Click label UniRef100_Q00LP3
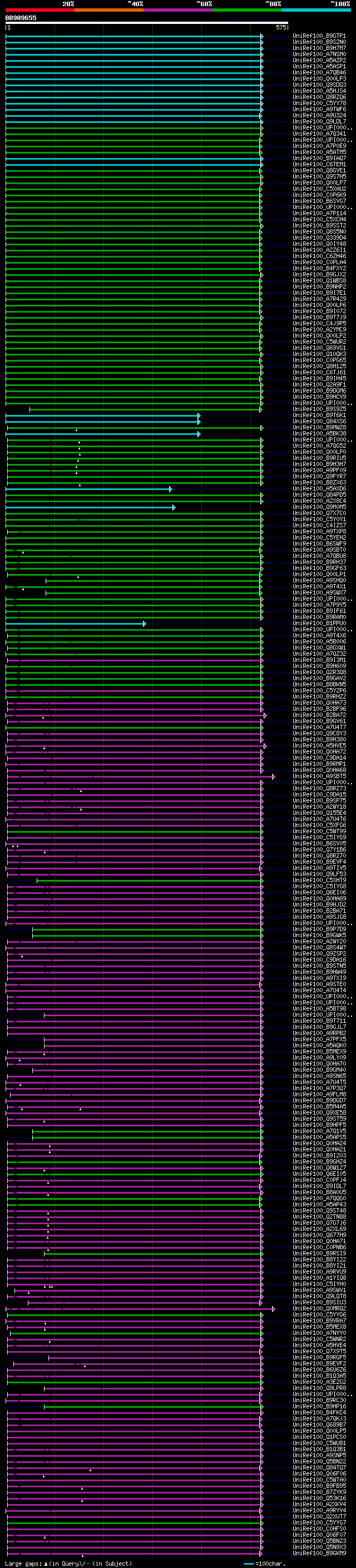356x1568 pixels. pyautogui.click(x=319, y=78)
